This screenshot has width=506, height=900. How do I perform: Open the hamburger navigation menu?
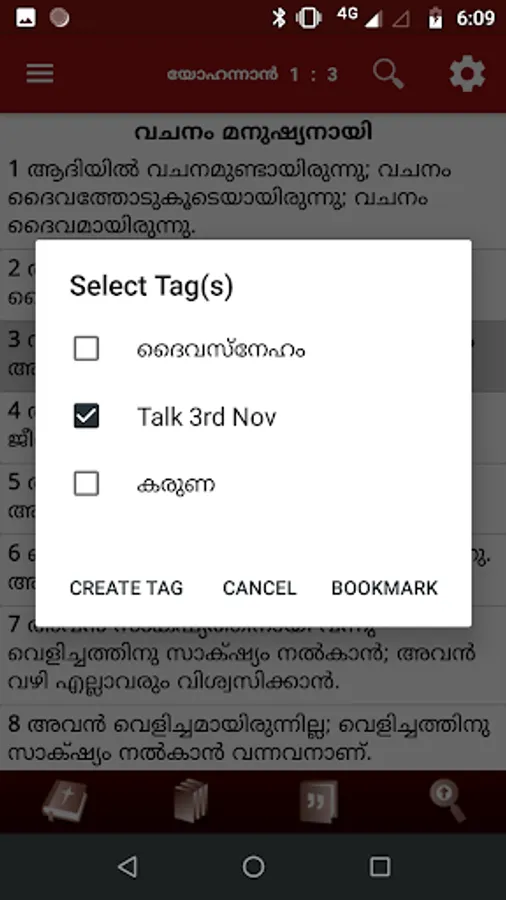click(40, 74)
